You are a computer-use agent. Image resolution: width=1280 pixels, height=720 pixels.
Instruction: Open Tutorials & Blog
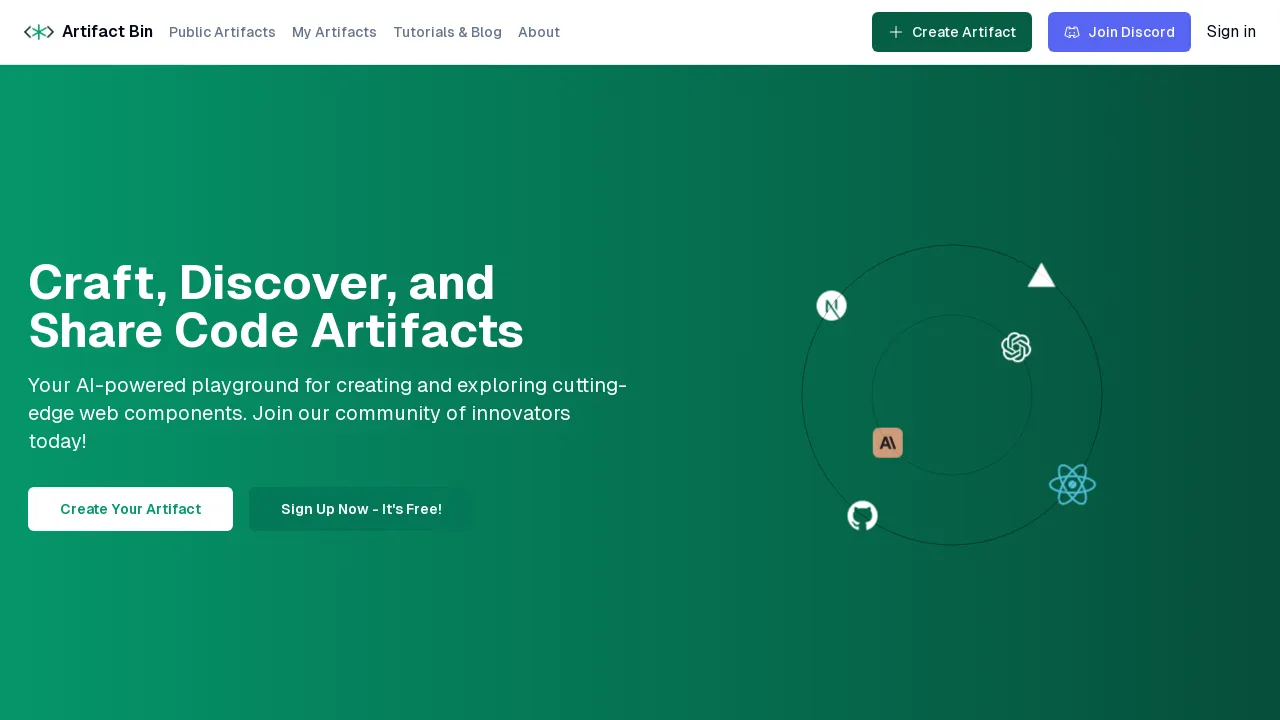(x=447, y=32)
